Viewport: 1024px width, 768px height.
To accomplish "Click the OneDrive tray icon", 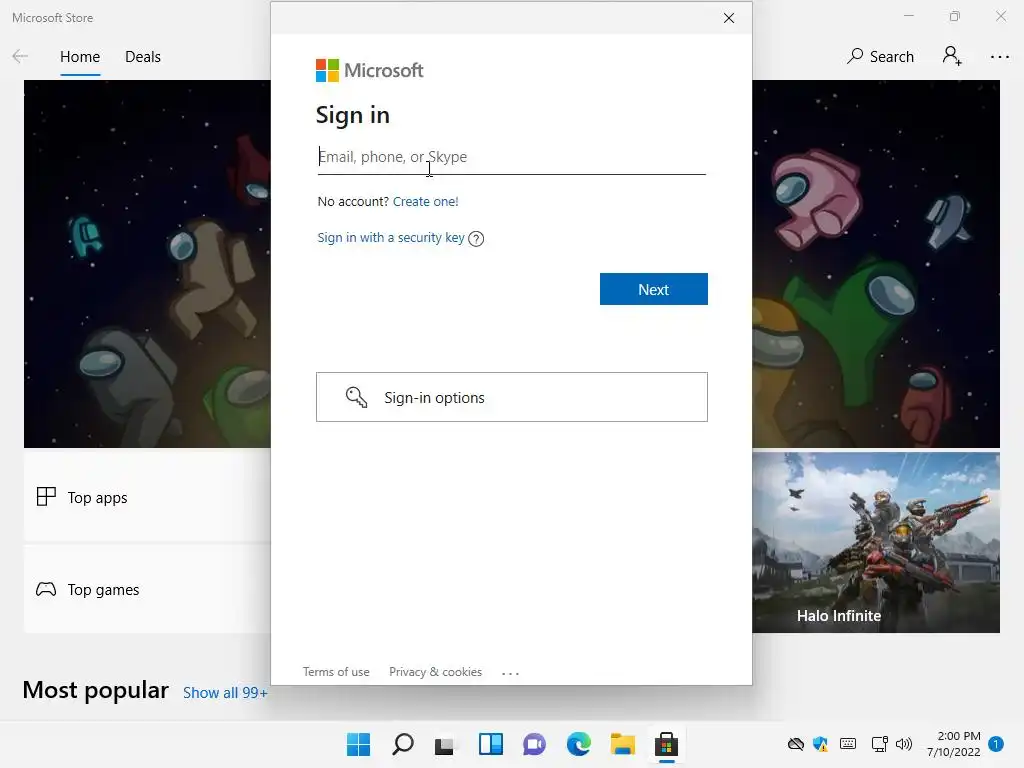I will click(x=795, y=744).
